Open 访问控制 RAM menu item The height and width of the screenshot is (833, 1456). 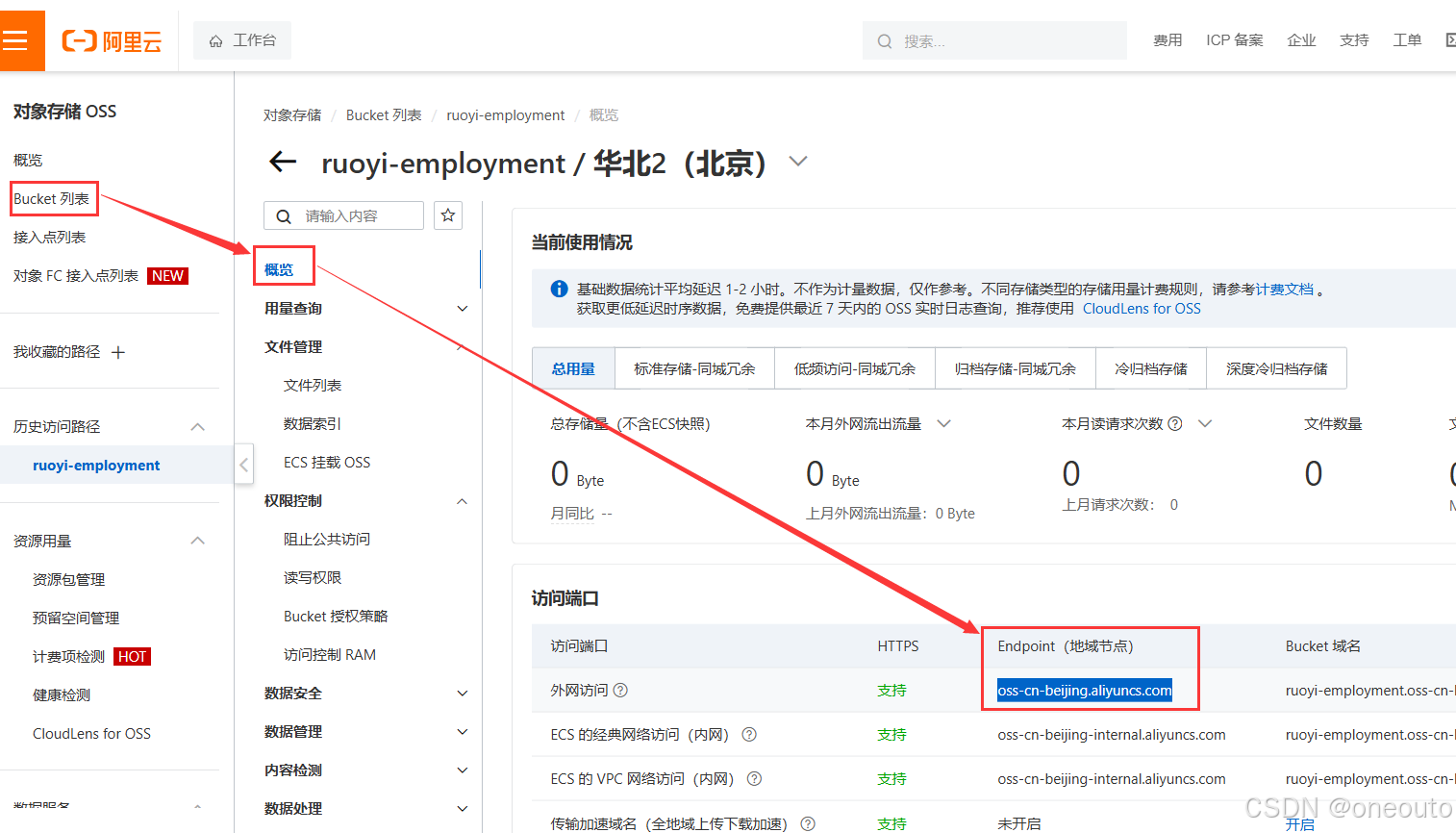pos(330,654)
